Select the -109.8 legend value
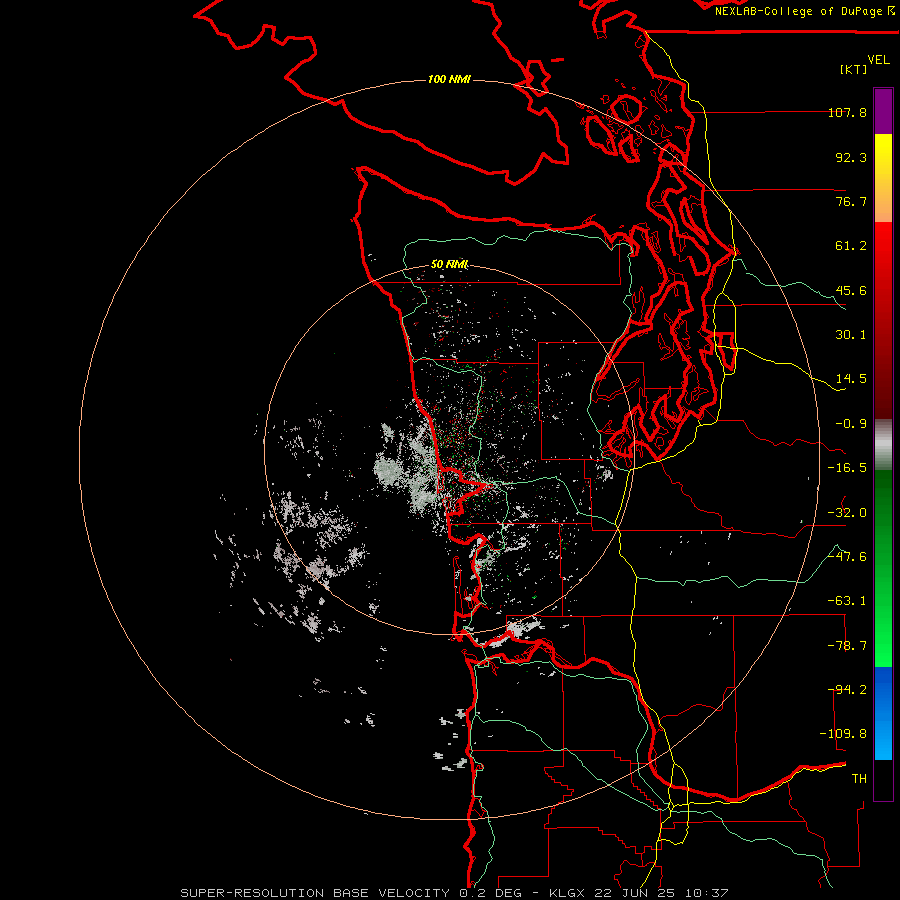 pos(843,734)
